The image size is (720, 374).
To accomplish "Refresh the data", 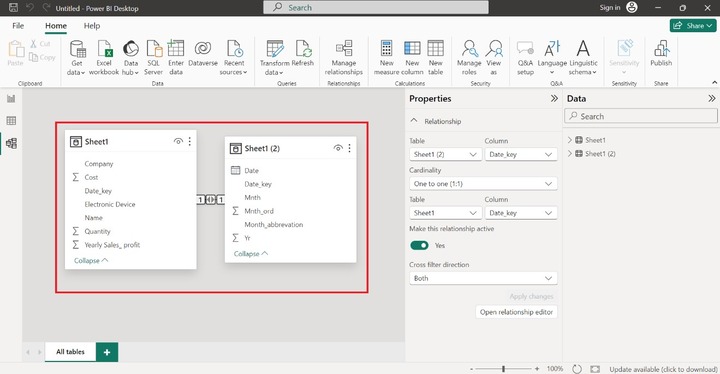I will point(303,54).
